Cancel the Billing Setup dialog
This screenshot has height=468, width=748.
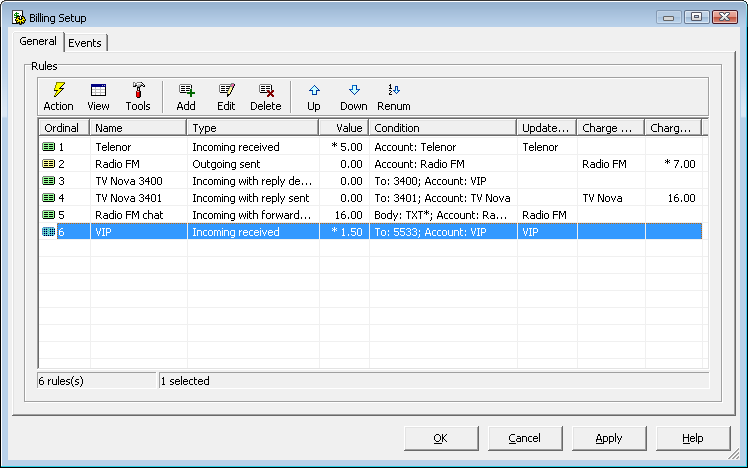tap(525, 438)
